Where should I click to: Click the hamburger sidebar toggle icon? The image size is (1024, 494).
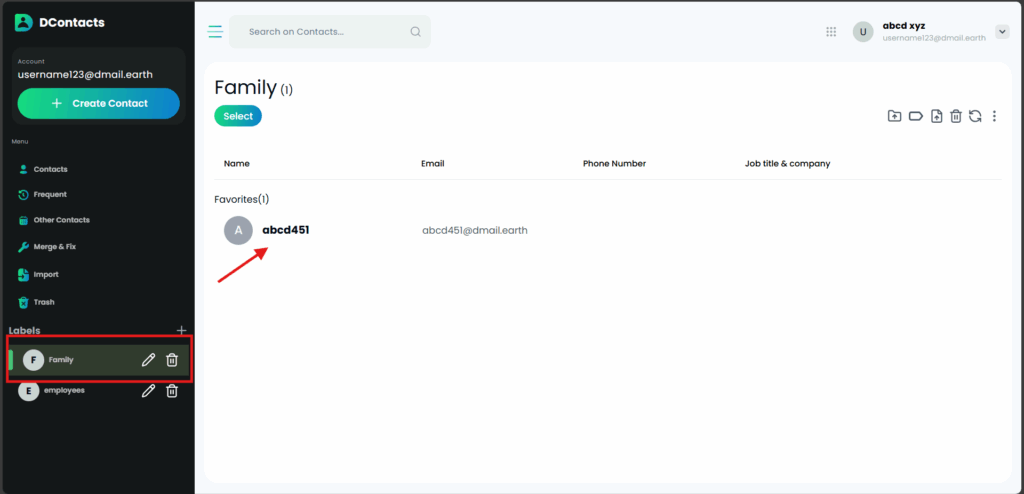[x=214, y=32]
